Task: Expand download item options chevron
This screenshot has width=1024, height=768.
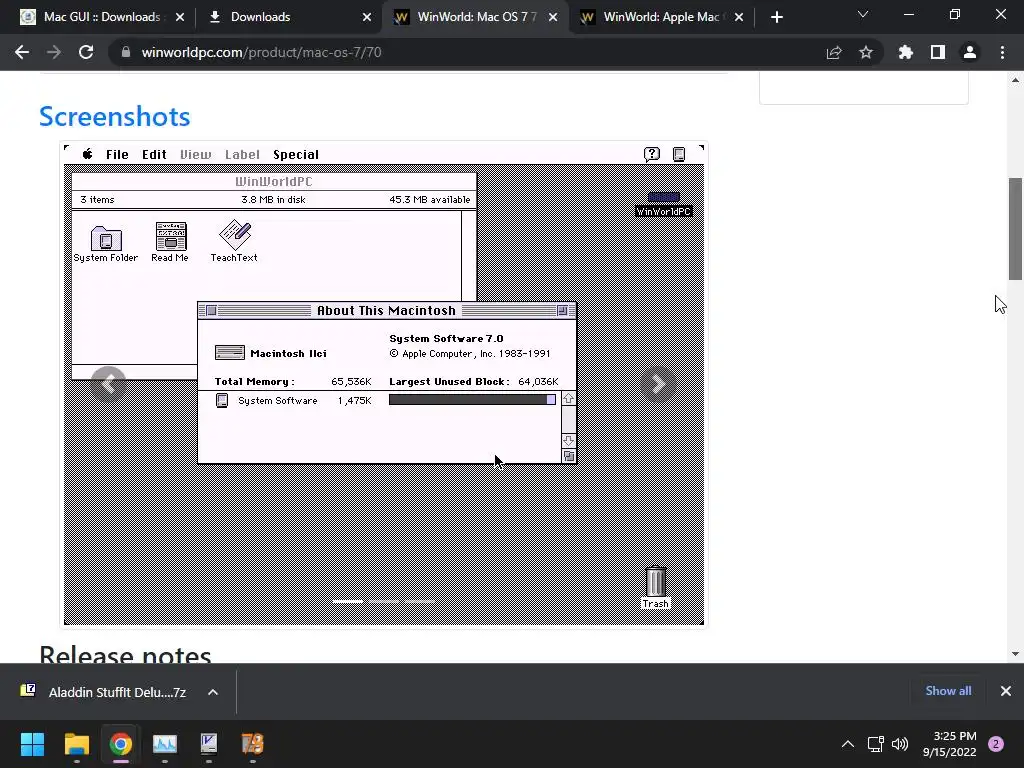Action: (213, 692)
